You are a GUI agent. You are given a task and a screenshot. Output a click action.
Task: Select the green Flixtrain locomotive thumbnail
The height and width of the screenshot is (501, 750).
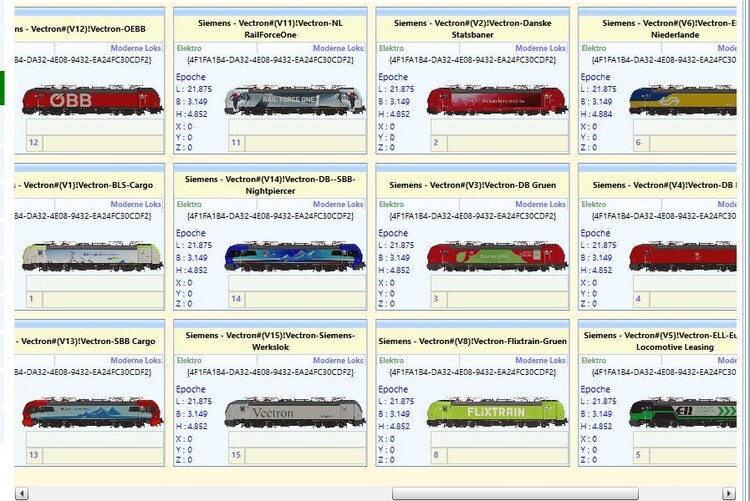(496, 413)
